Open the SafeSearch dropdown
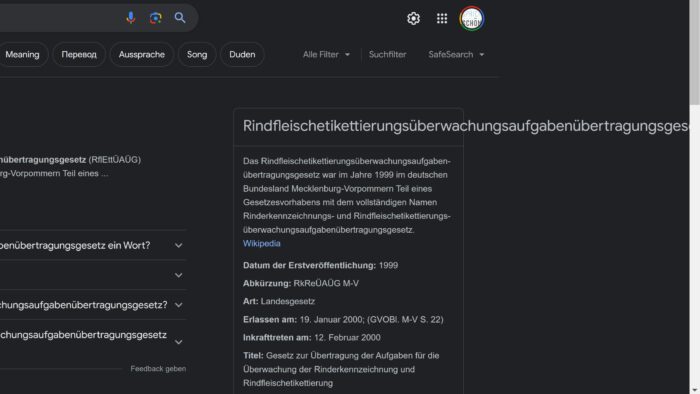The width and height of the screenshot is (700, 394). click(456, 54)
